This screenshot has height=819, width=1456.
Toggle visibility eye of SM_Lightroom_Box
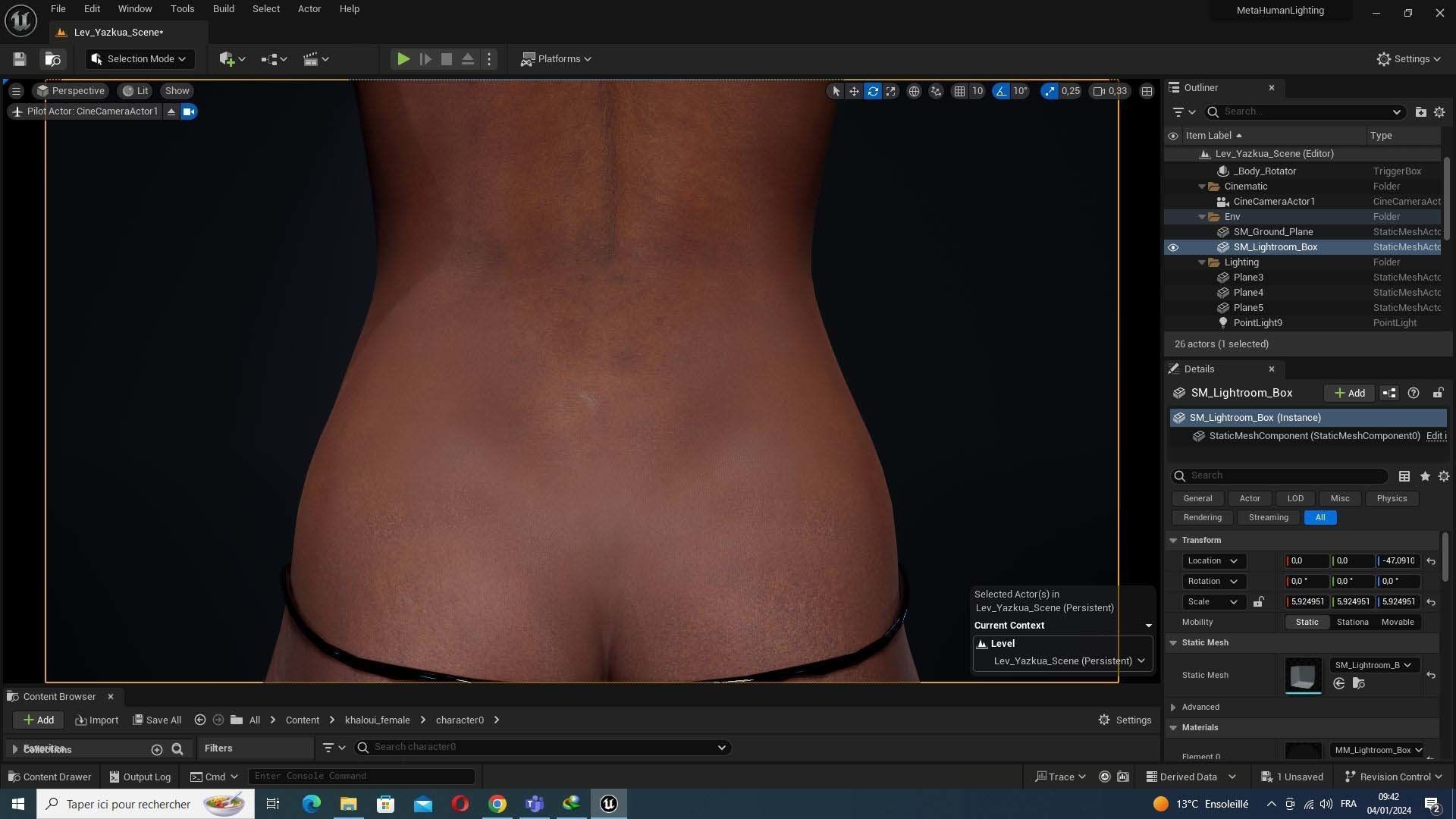[x=1173, y=247]
